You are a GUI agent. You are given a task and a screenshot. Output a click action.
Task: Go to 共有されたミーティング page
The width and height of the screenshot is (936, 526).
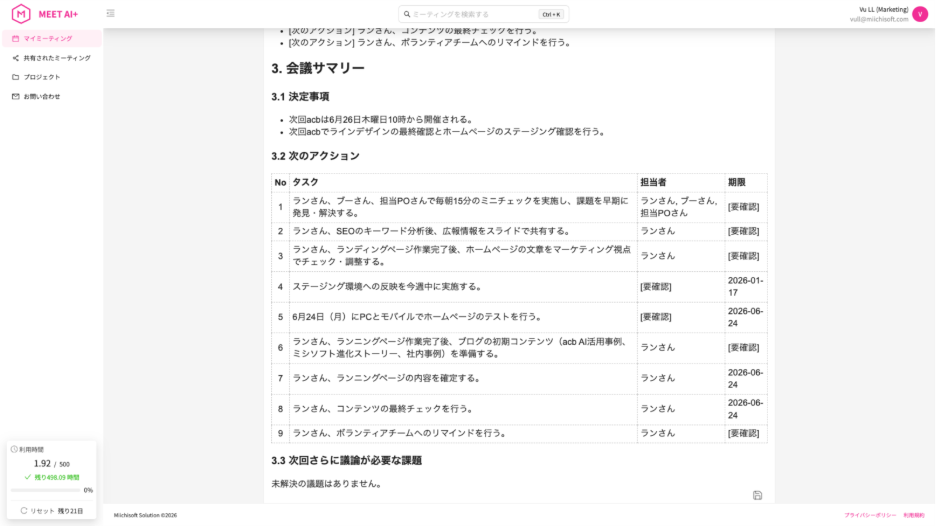click(x=57, y=58)
